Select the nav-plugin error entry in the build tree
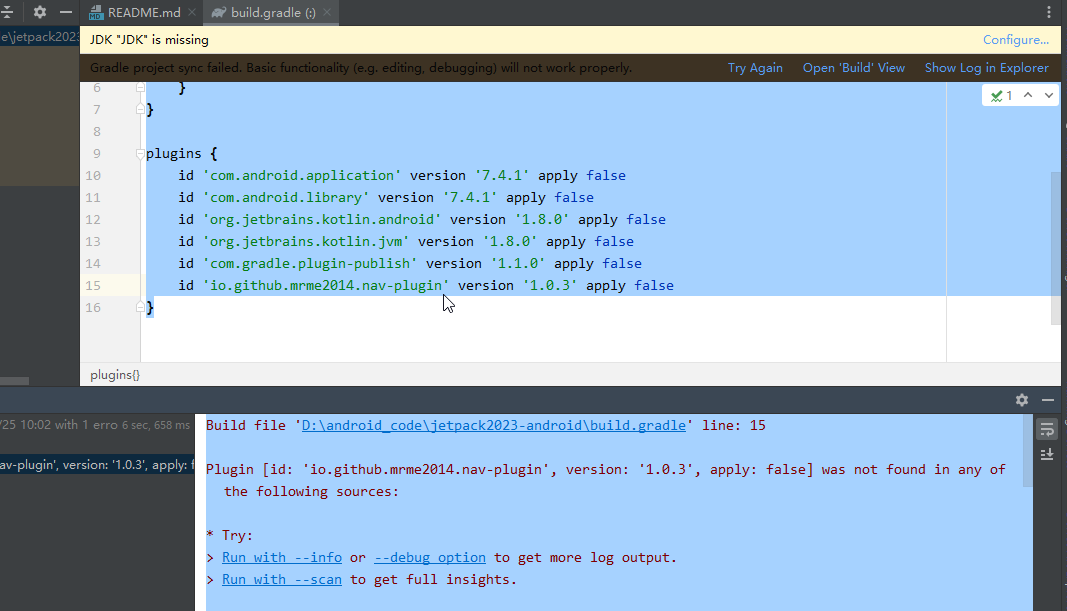 click(x=97, y=465)
